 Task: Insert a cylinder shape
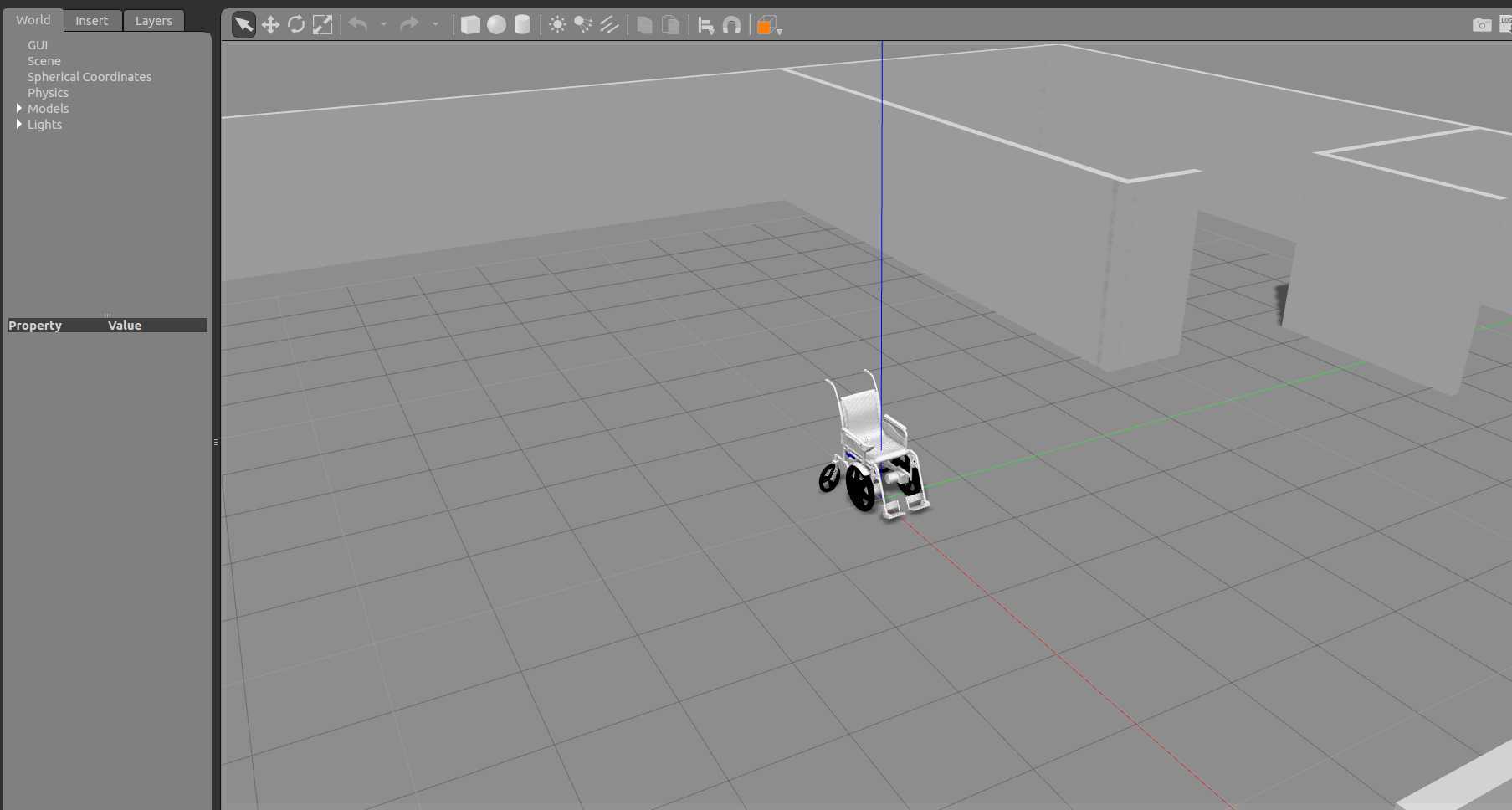[522, 25]
